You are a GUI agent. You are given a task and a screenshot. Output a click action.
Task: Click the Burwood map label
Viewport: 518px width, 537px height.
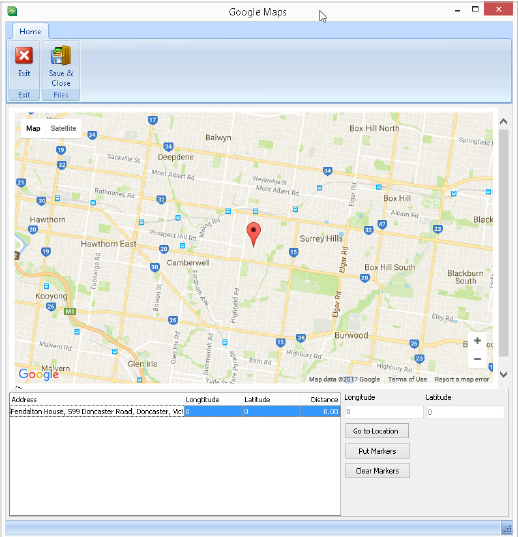[x=351, y=335]
